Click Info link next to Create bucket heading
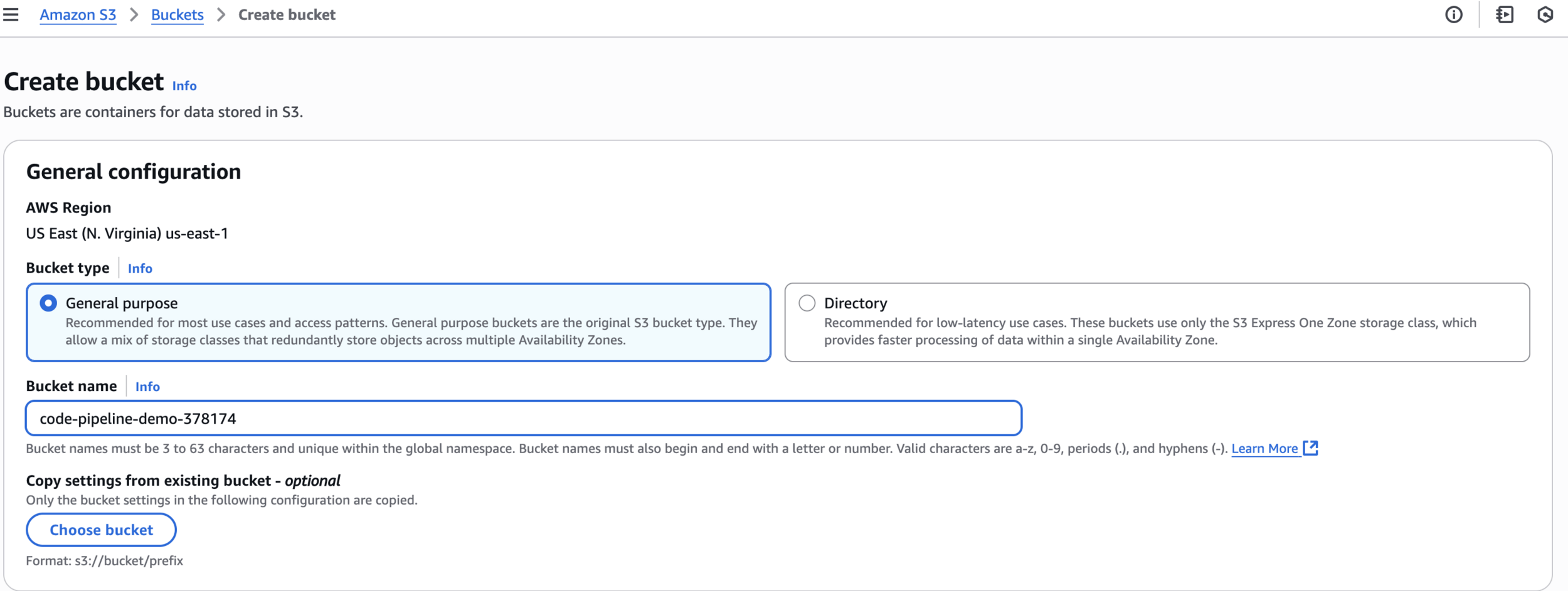 coord(184,86)
